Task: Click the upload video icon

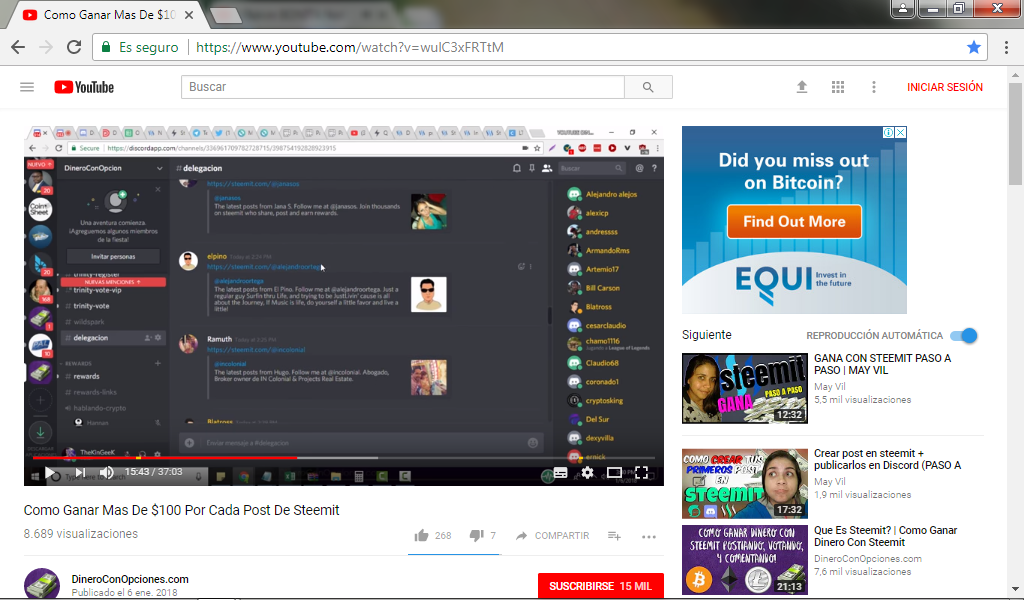Action: pos(802,87)
